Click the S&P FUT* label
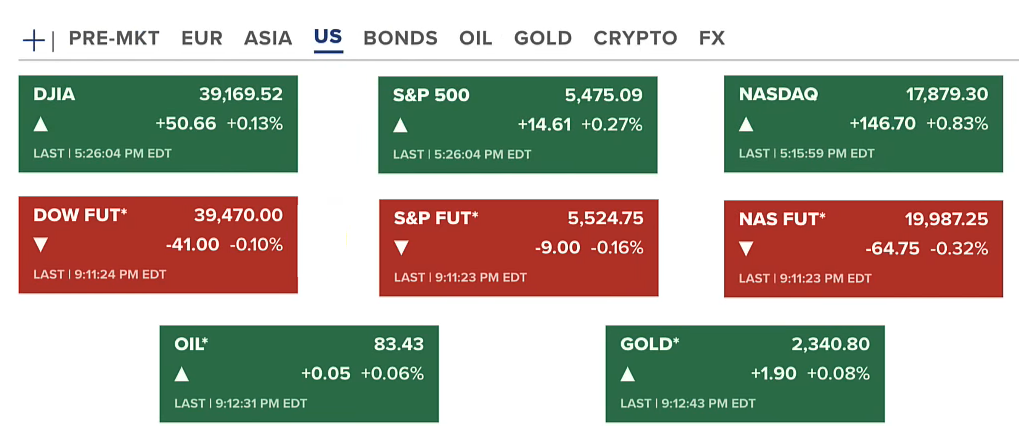This screenshot has width=1019, height=438. point(436,218)
